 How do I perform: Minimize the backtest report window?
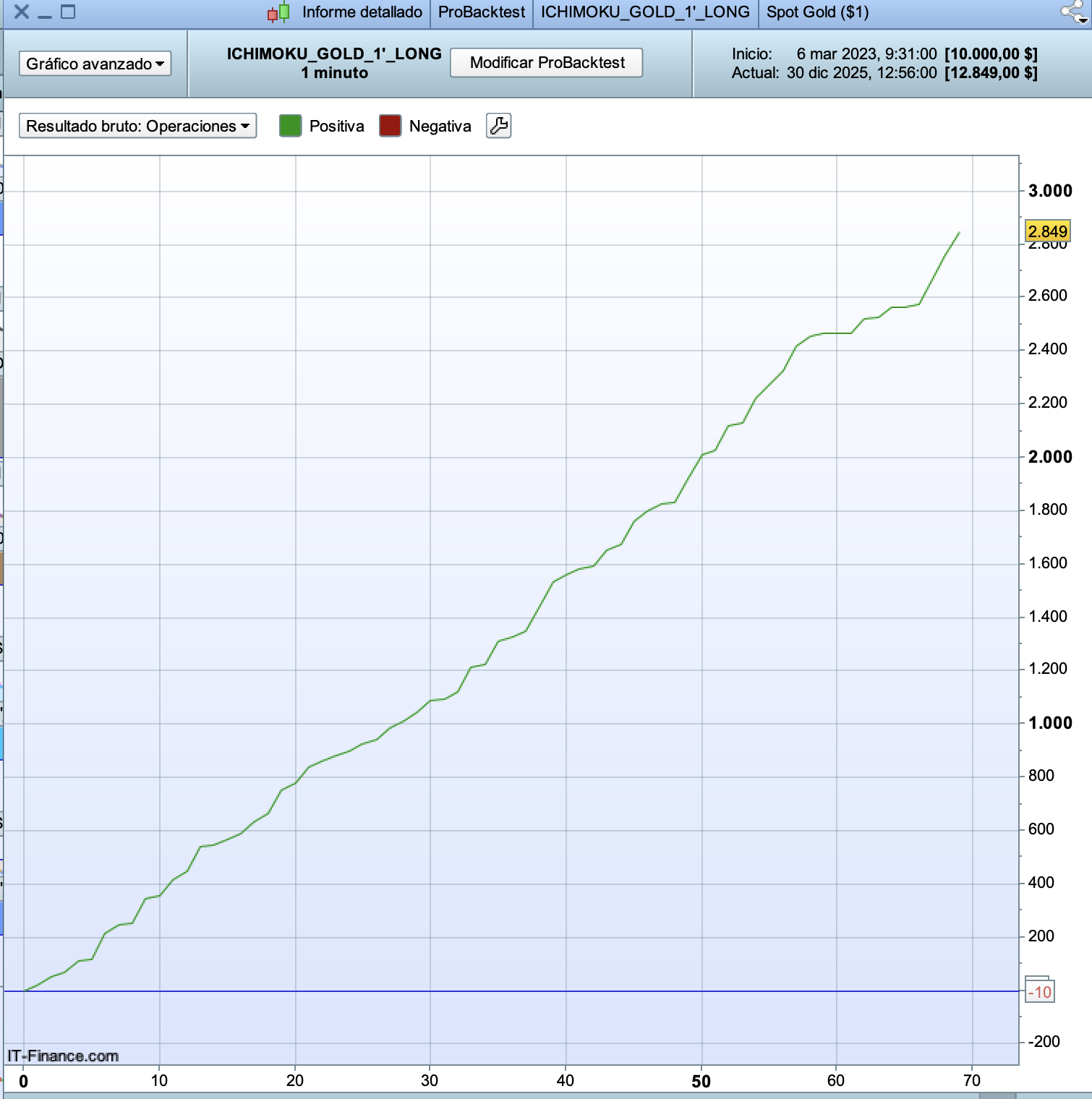click(x=45, y=12)
